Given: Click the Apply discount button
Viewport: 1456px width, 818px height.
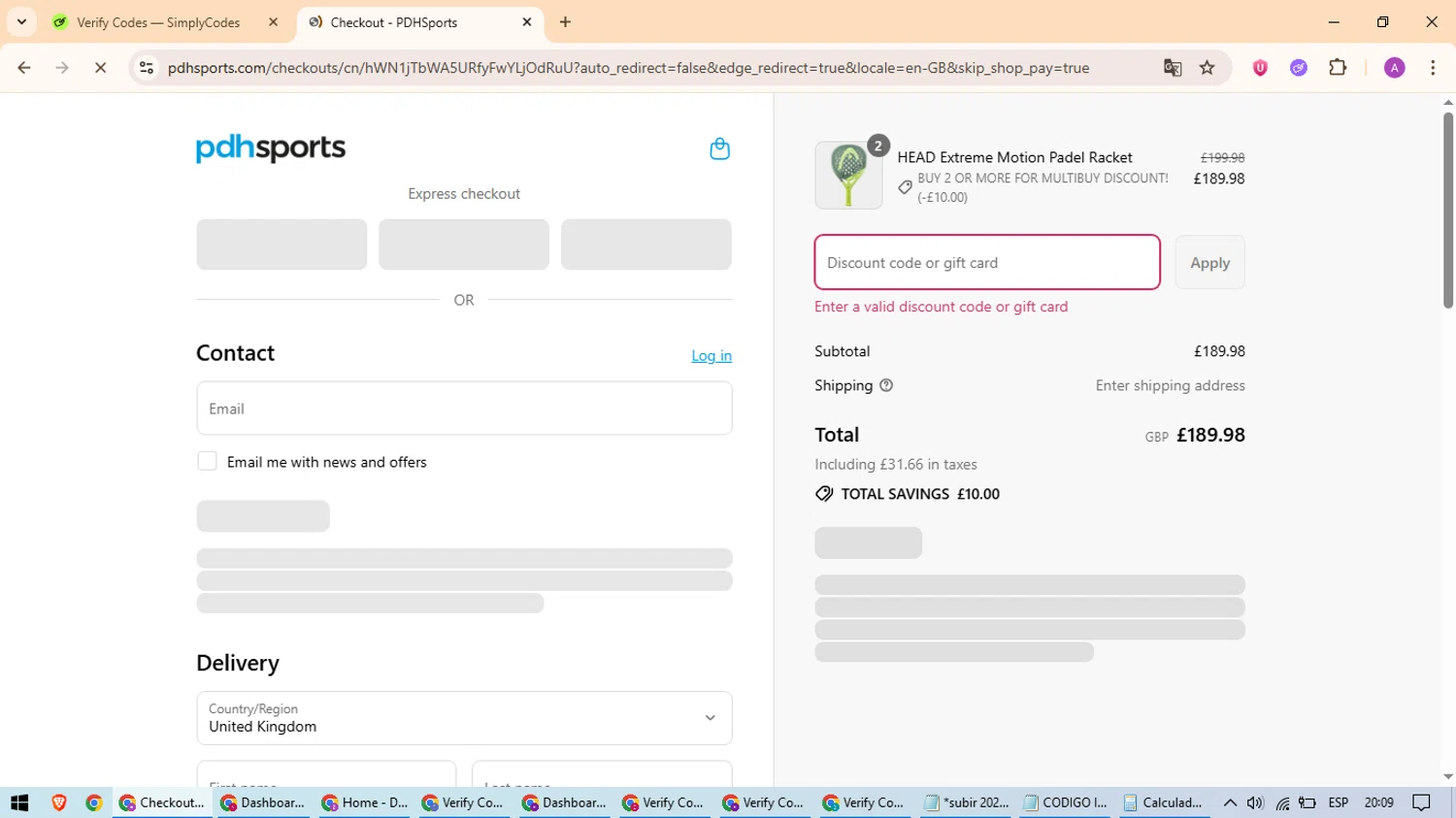Looking at the screenshot, I should (x=1209, y=262).
